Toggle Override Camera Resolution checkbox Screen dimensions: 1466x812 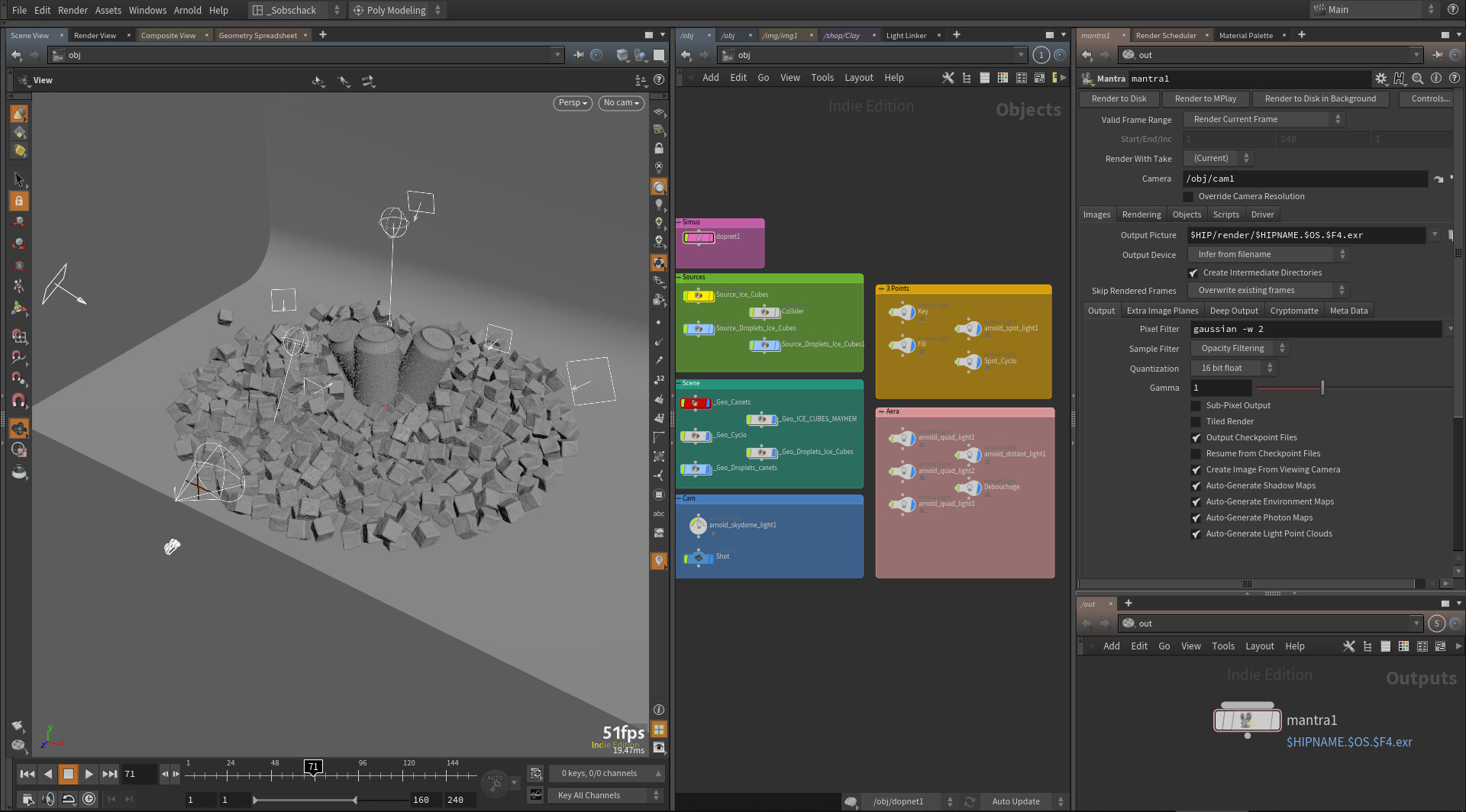(1188, 197)
